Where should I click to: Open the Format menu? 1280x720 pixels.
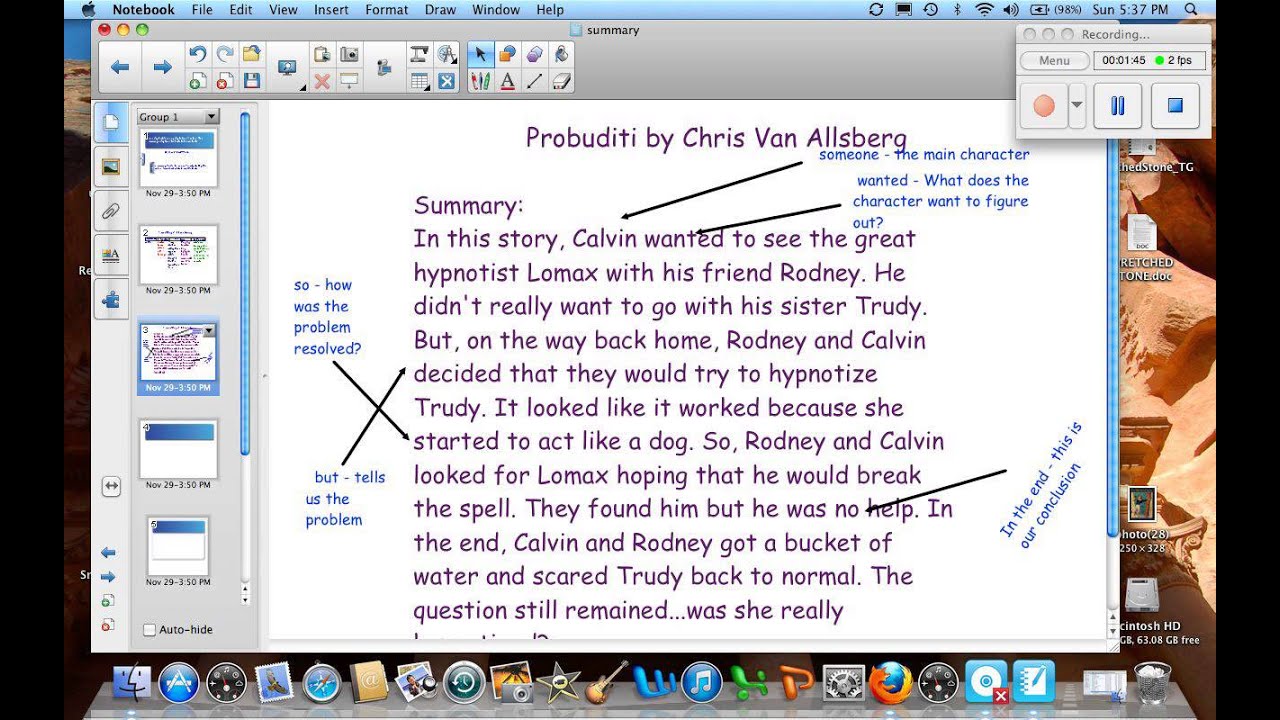(x=387, y=9)
